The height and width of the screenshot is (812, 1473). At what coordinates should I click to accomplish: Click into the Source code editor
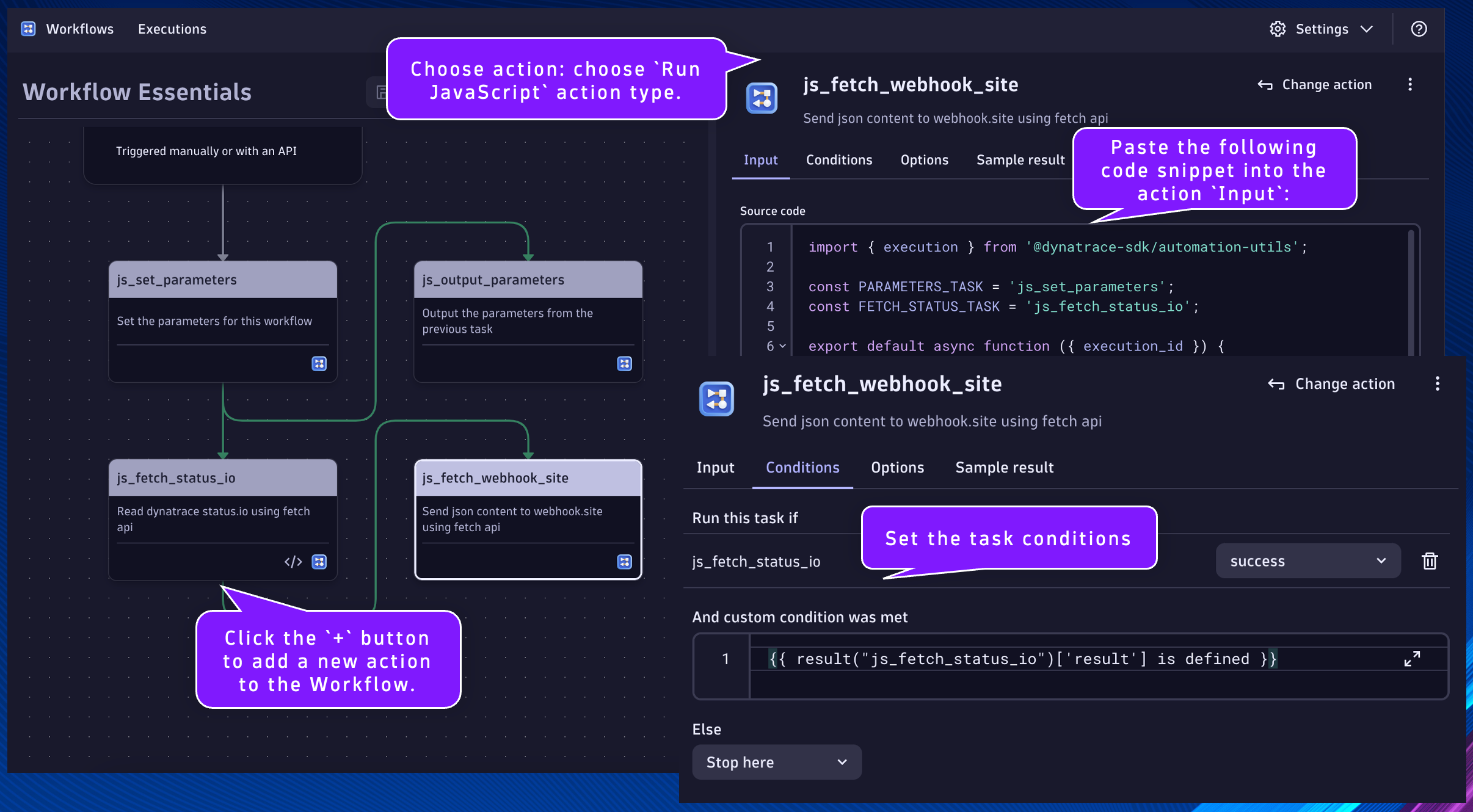[1080, 290]
